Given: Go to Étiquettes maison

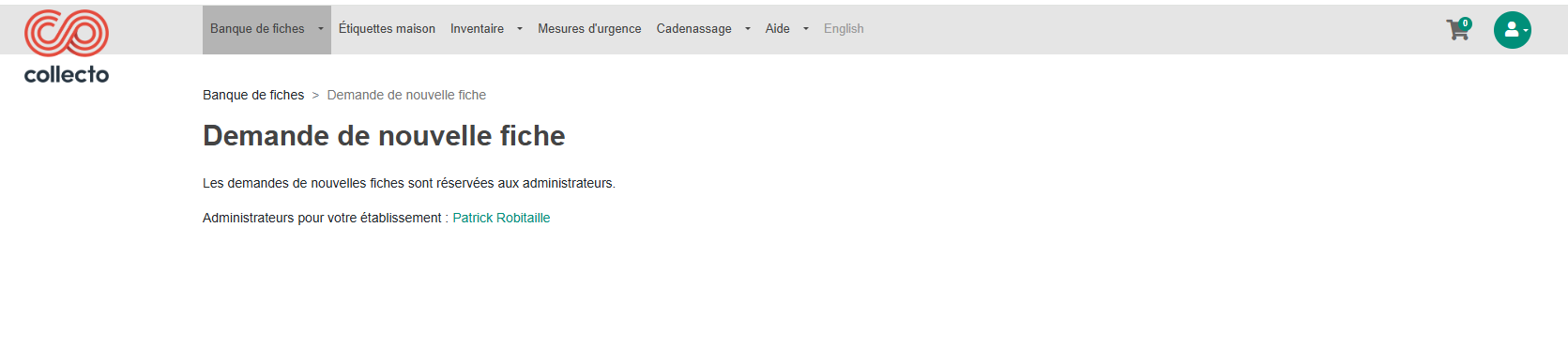Looking at the screenshot, I should pyautogui.click(x=387, y=29).
